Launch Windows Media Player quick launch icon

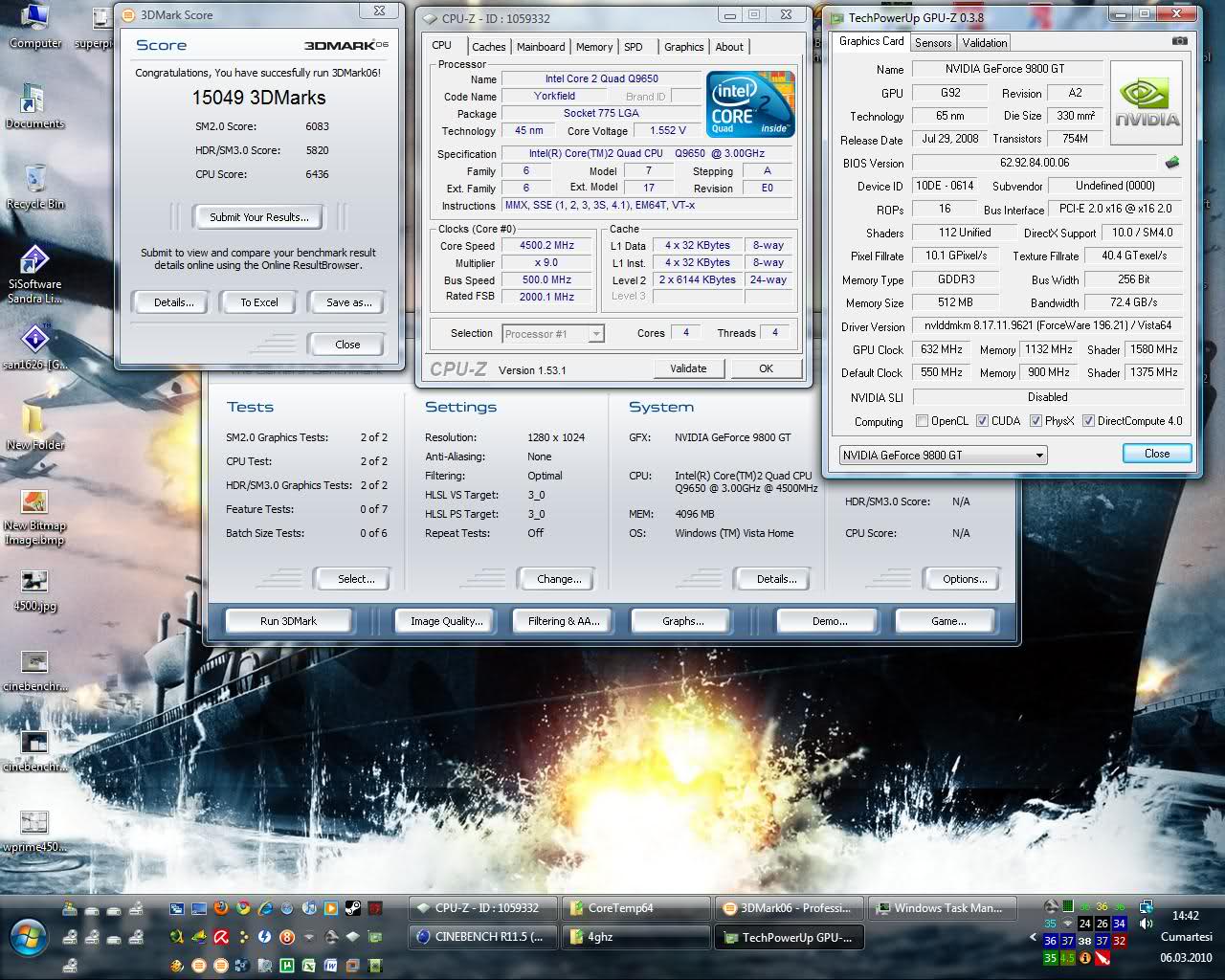[330, 907]
